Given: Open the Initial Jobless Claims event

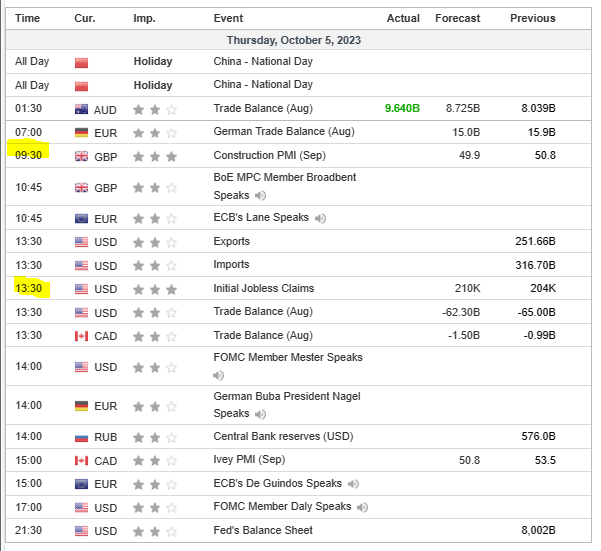Looking at the screenshot, I should 264,288.
